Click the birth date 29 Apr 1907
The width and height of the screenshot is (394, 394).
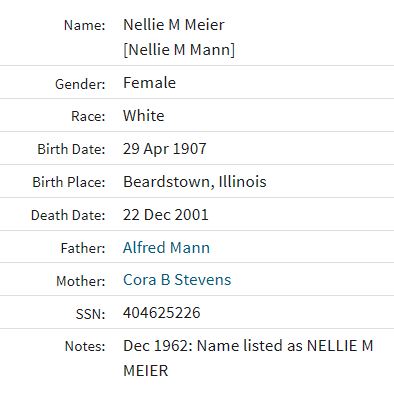tap(165, 149)
